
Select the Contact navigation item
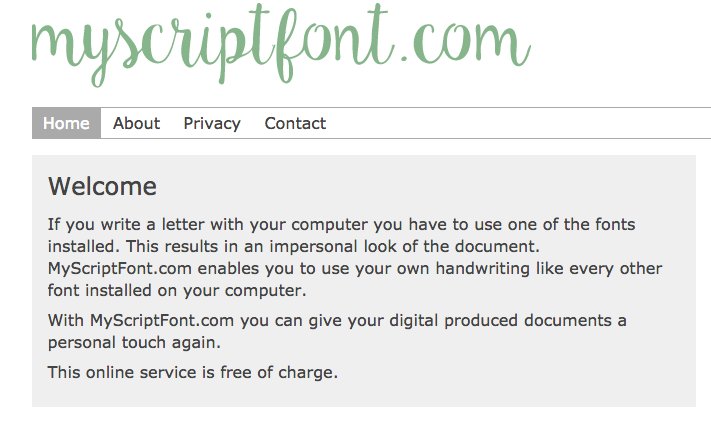pyautogui.click(x=295, y=123)
